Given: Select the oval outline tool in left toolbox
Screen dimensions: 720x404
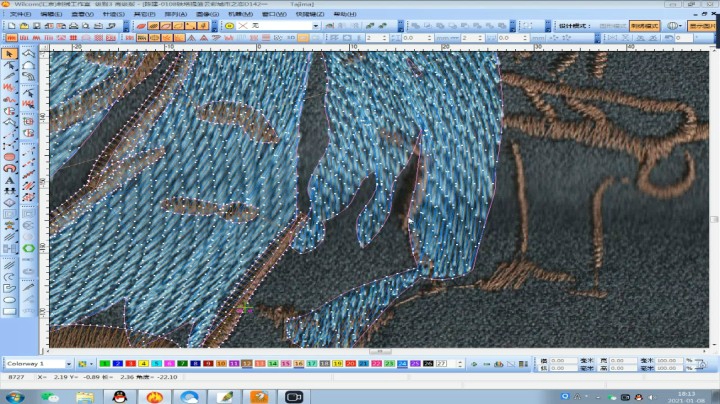Looking at the screenshot, I should (9, 300).
